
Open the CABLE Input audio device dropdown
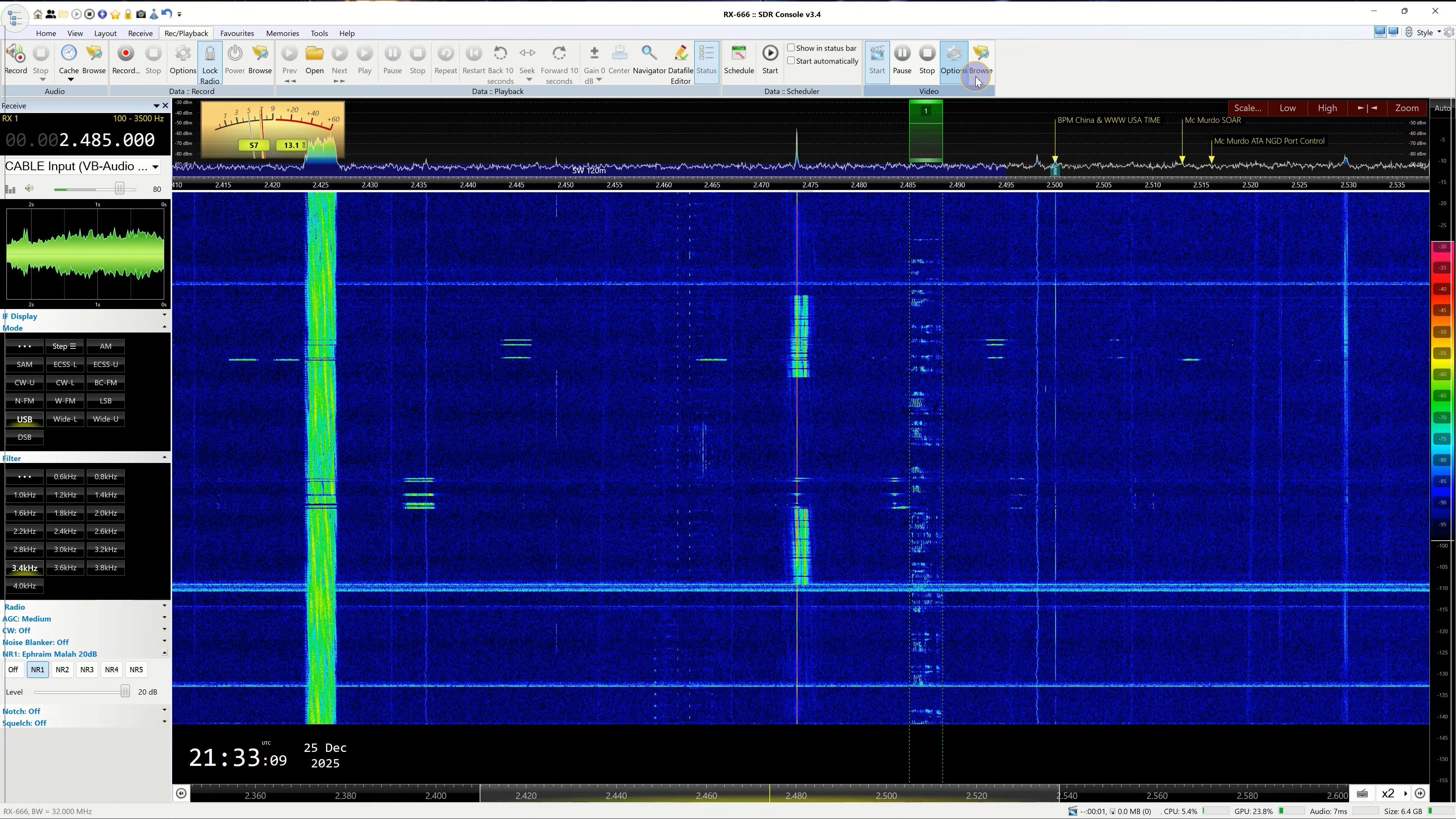[x=155, y=167]
